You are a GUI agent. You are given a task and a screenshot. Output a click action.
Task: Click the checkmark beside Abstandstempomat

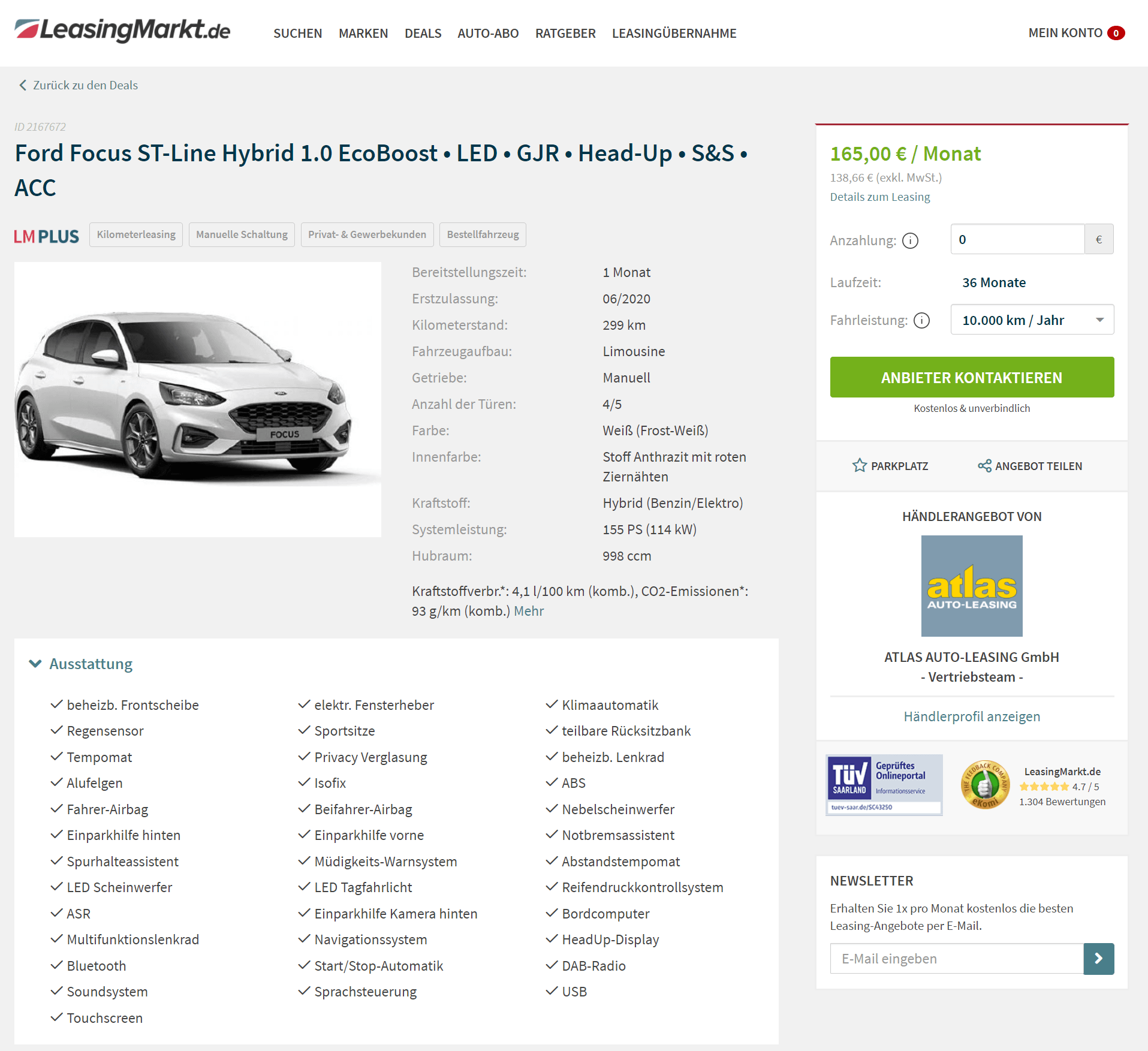click(x=552, y=860)
